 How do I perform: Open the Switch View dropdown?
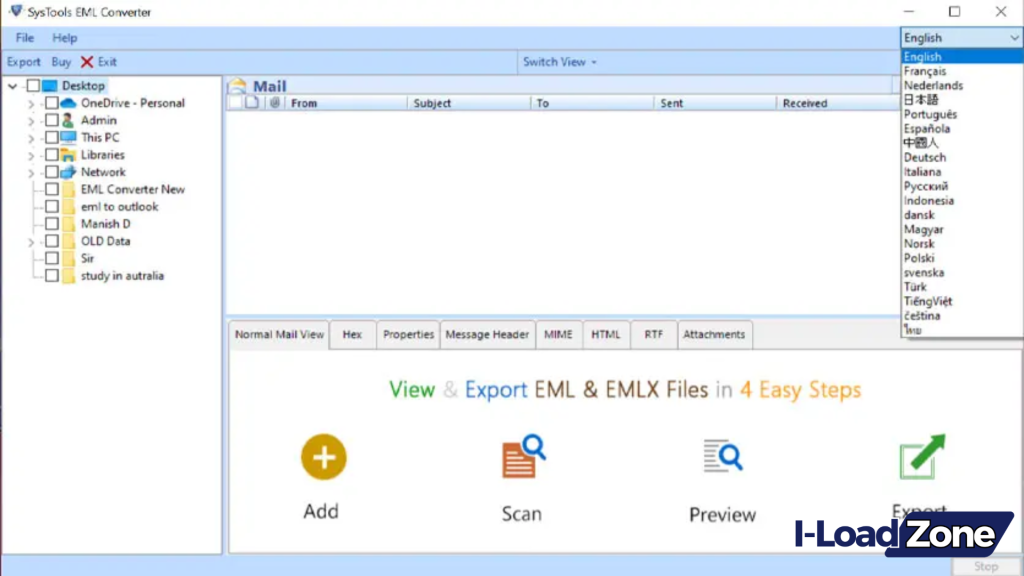tap(560, 62)
